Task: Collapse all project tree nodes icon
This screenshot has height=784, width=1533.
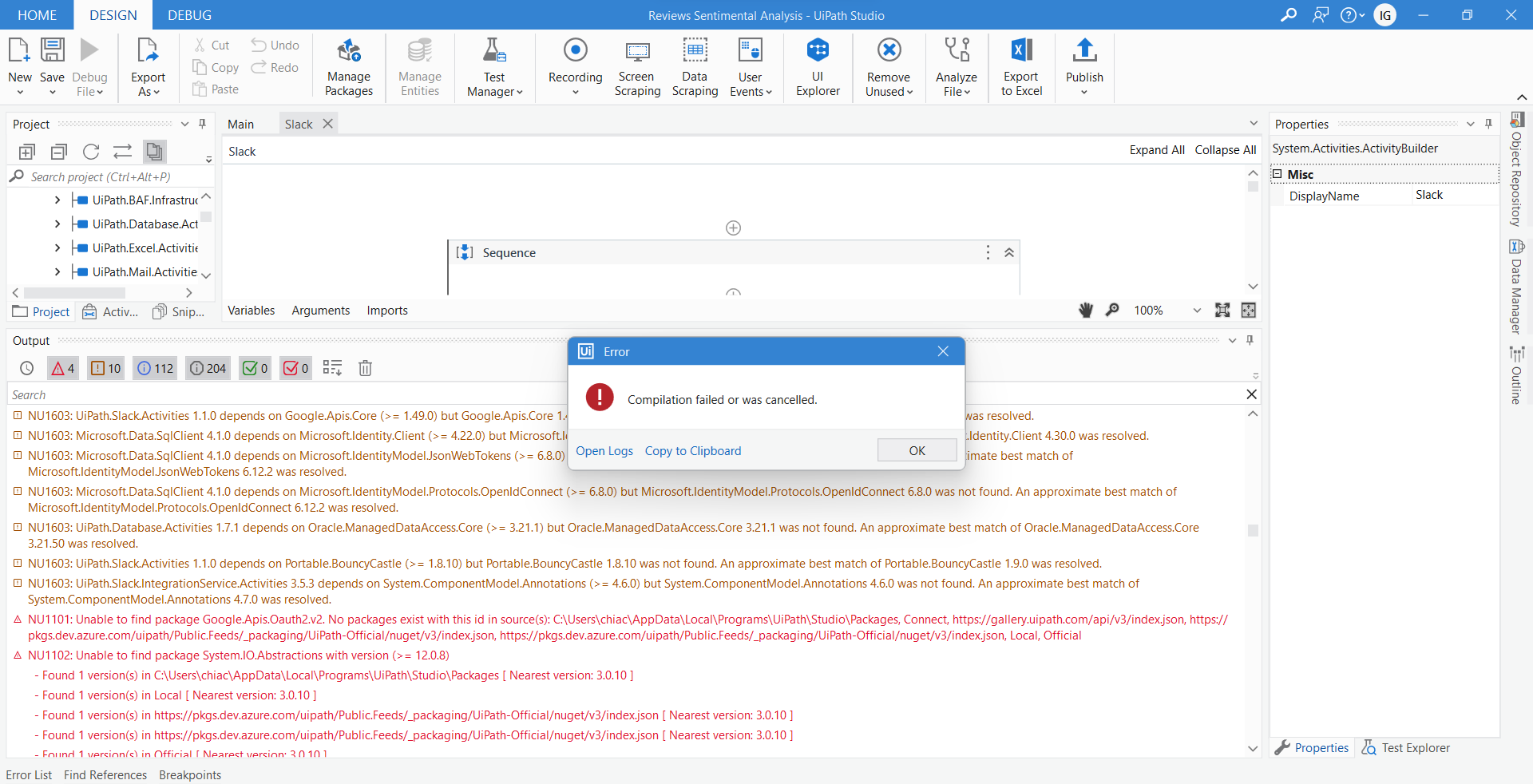Action: click(59, 152)
